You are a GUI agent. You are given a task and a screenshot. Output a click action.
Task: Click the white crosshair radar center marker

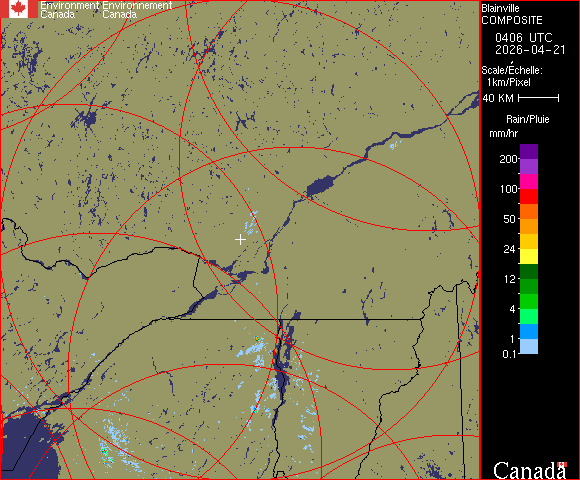coord(240,240)
